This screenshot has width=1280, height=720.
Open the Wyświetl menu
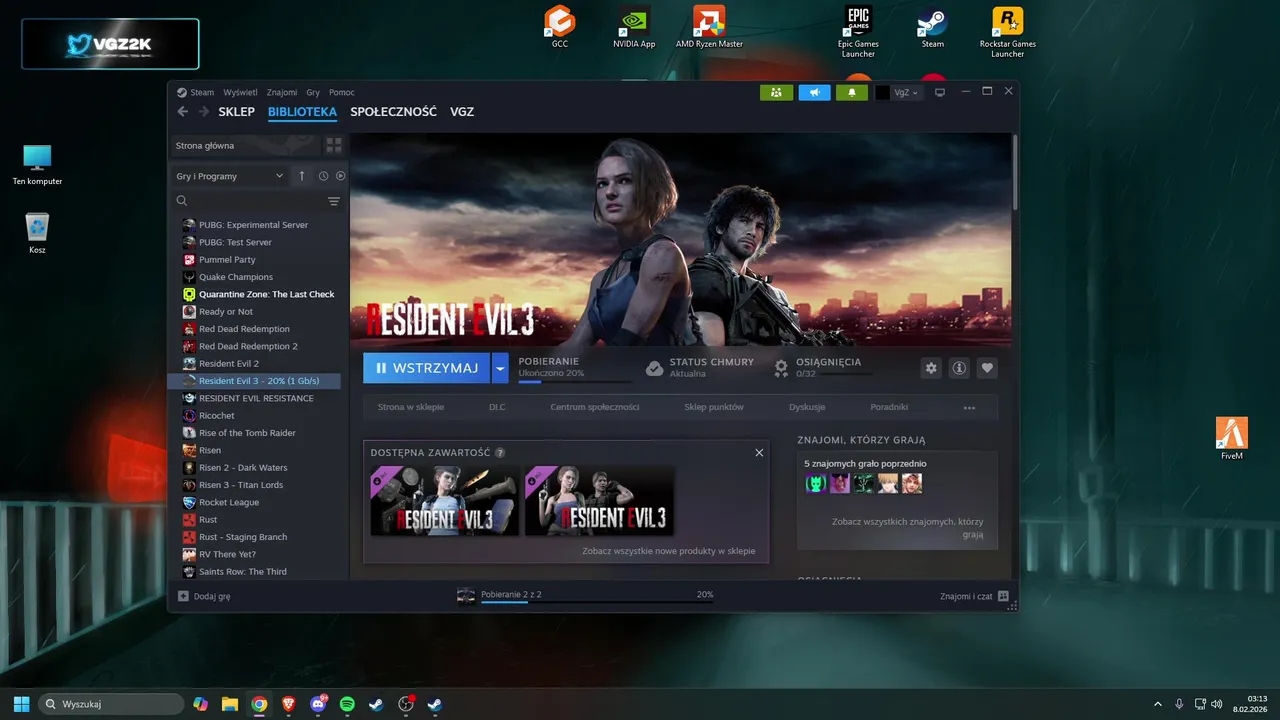click(x=240, y=92)
